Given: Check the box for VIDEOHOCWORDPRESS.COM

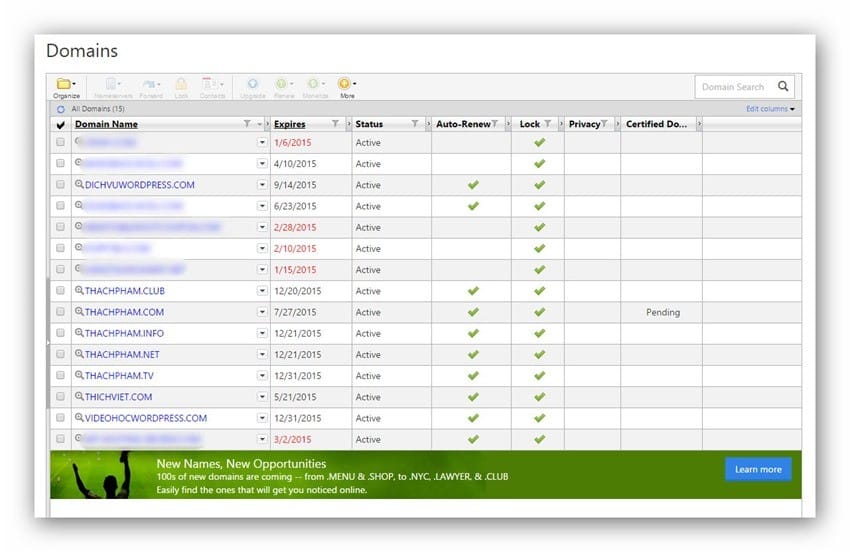Looking at the screenshot, I should coord(60,417).
